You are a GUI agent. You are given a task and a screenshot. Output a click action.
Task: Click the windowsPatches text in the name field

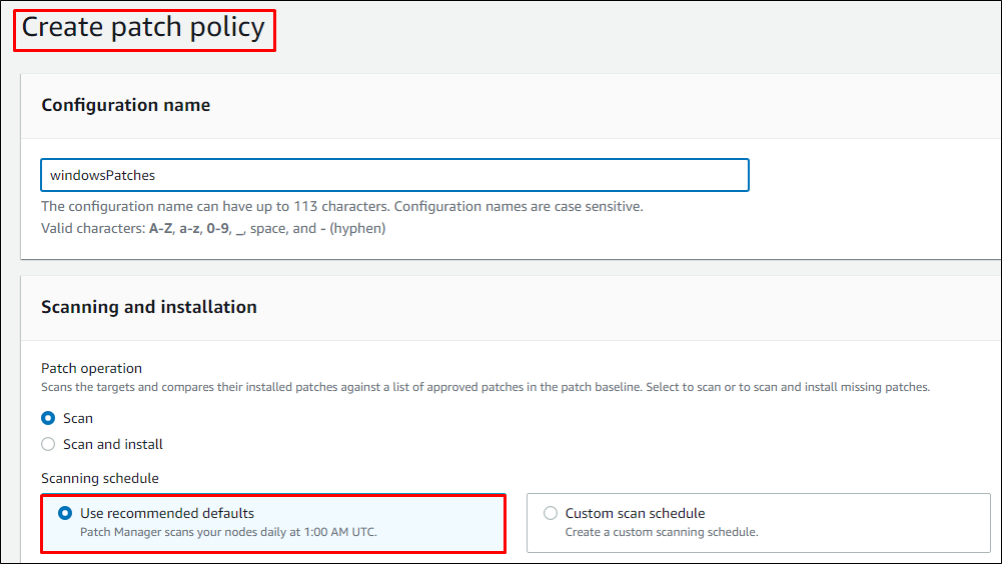point(103,175)
